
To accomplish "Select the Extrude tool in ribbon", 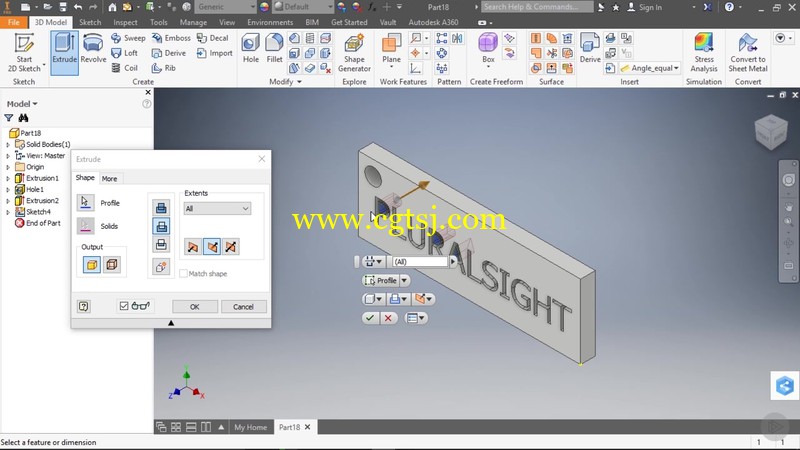I will pyautogui.click(x=64, y=53).
